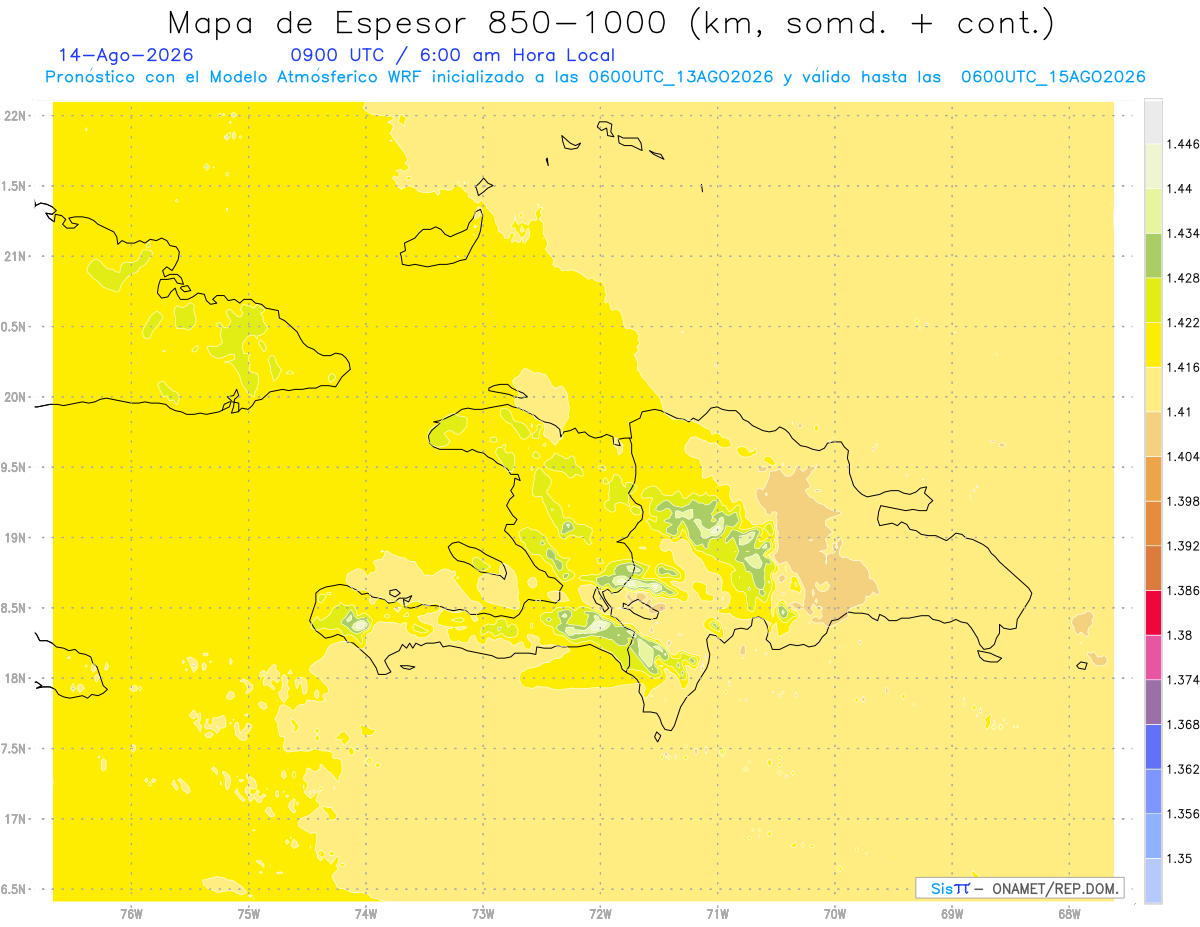Click the legend value 1.35
This screenshot has height=927, width=1200.
click(x=1180, y=858)
